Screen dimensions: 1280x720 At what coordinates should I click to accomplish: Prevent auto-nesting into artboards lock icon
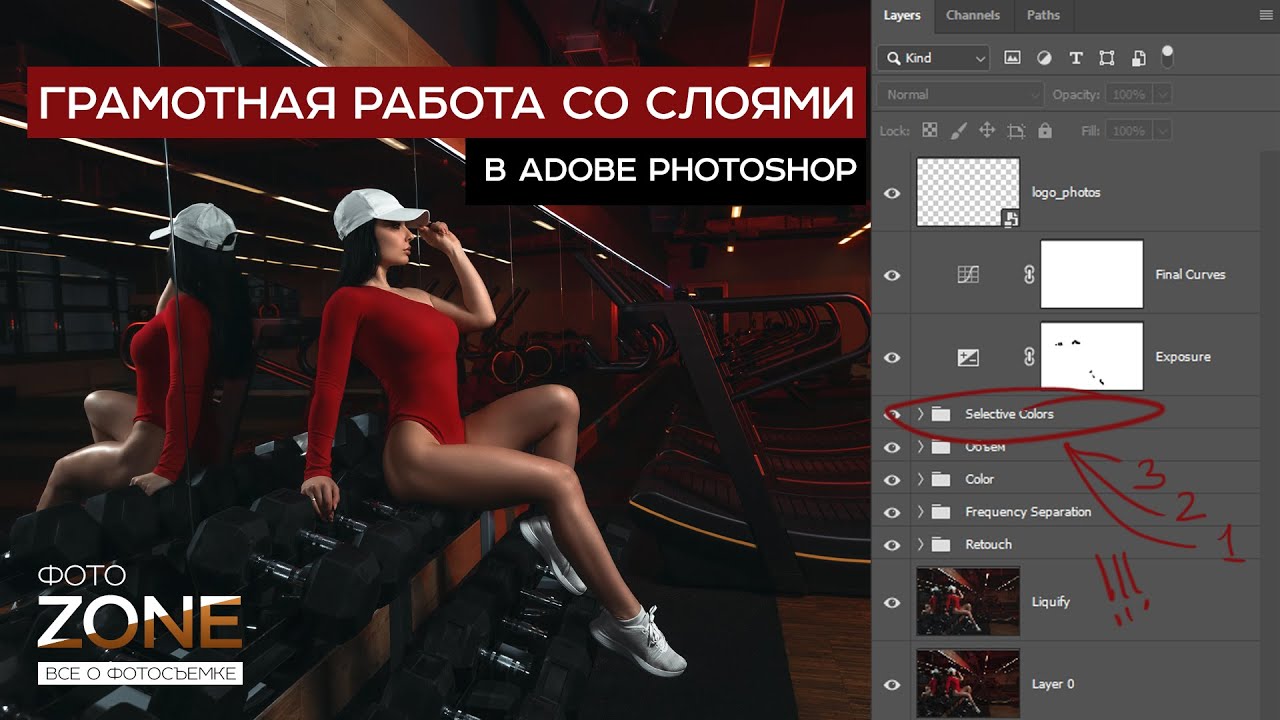(1016, 131)
